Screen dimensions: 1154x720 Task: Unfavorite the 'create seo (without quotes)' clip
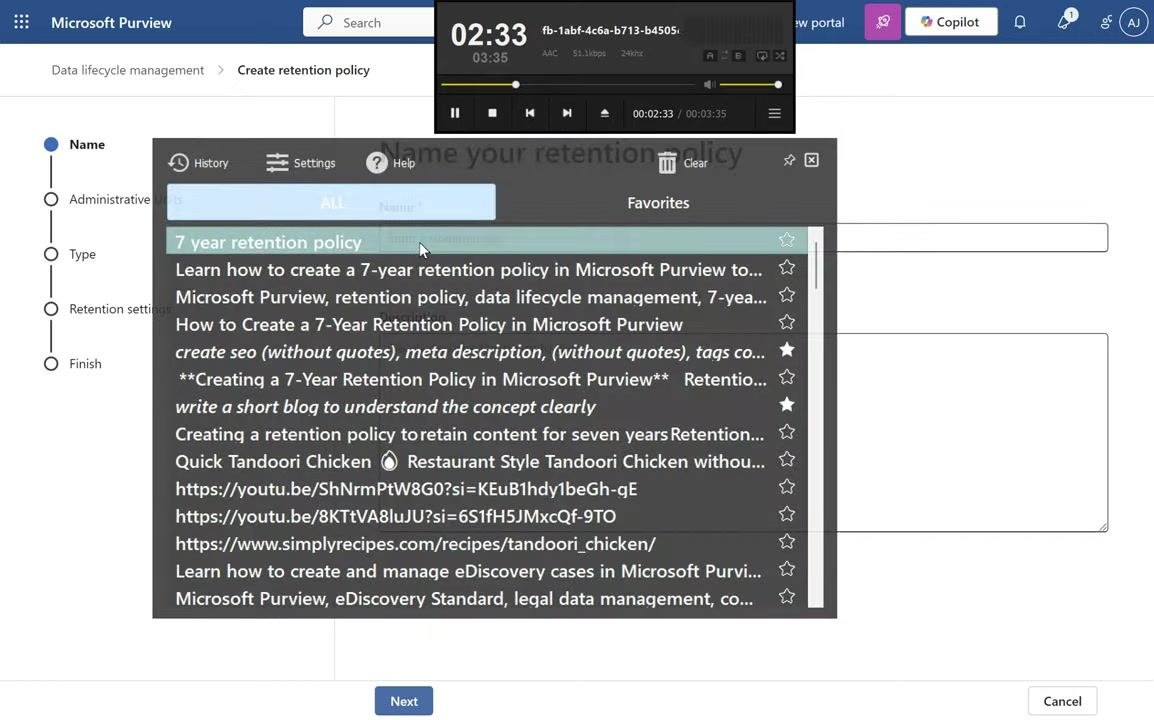787,350
